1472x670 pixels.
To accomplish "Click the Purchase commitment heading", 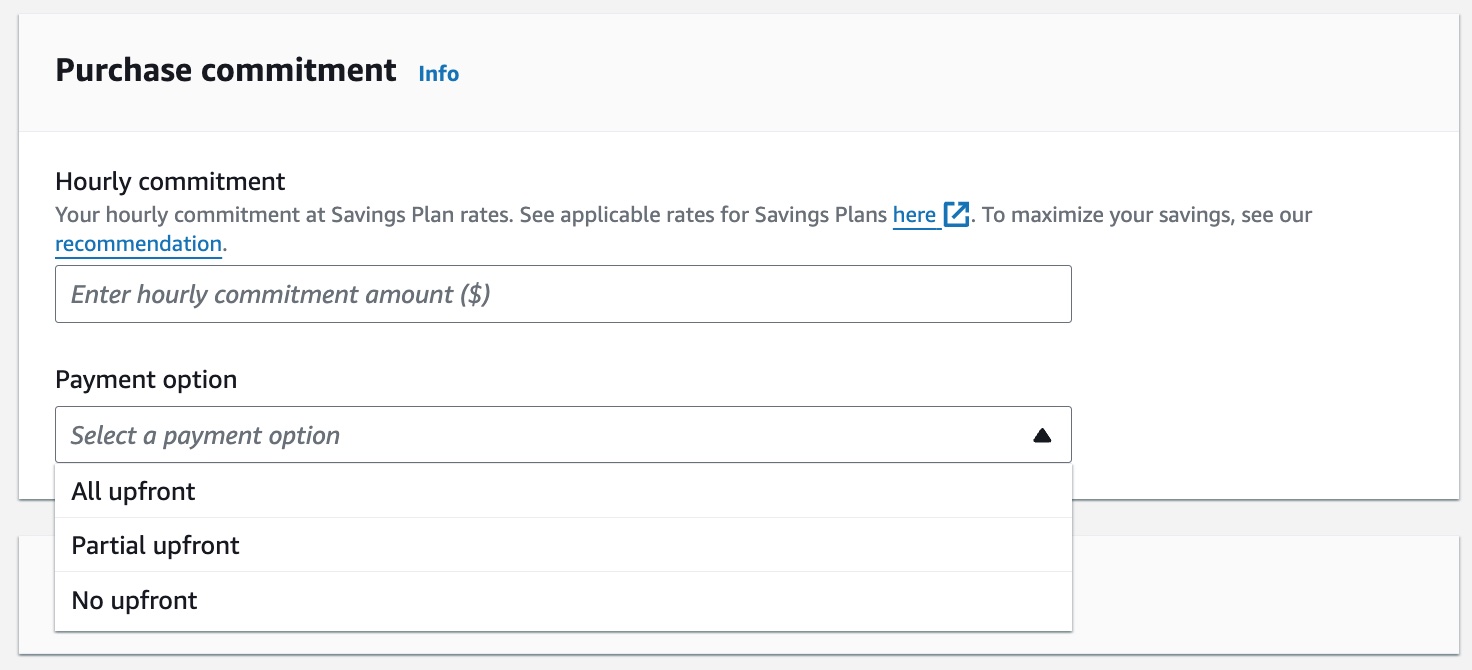I will click(226, 70).
